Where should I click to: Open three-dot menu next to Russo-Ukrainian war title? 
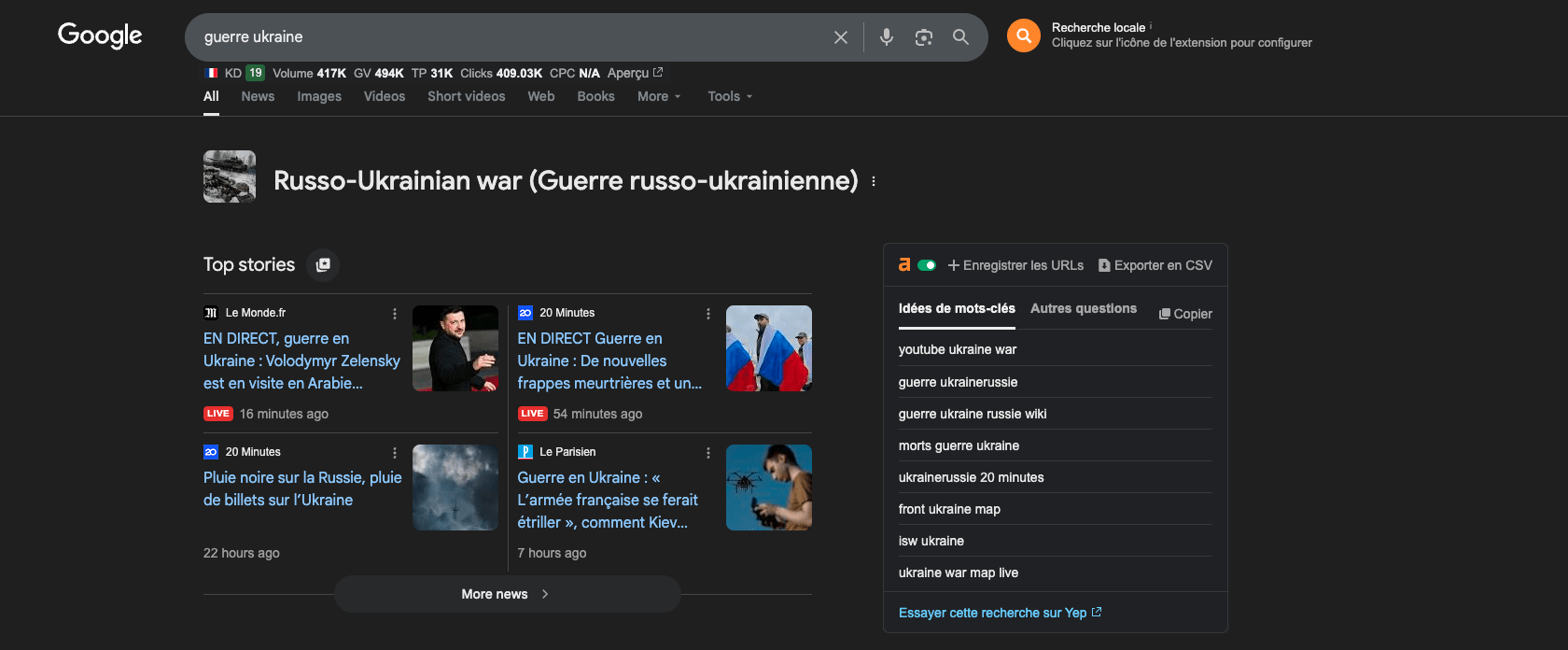coord(874,181)
